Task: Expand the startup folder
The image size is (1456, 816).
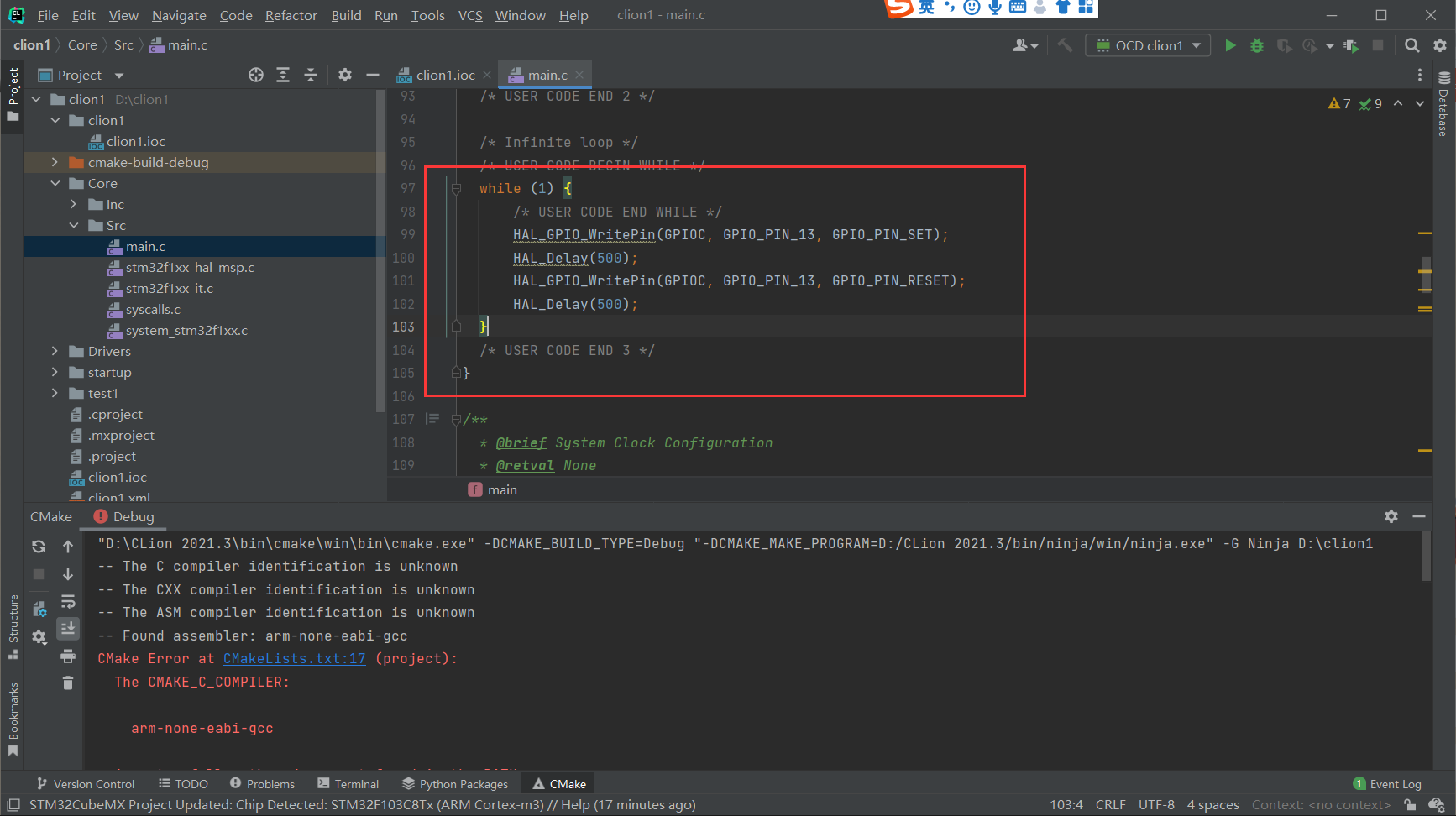Action: (x=55, y=372)
